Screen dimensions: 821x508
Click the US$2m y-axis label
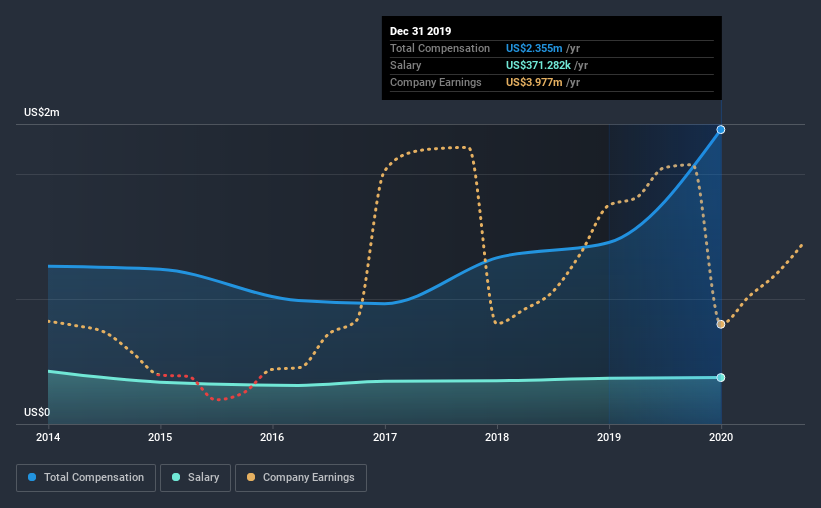pos(41,112)
